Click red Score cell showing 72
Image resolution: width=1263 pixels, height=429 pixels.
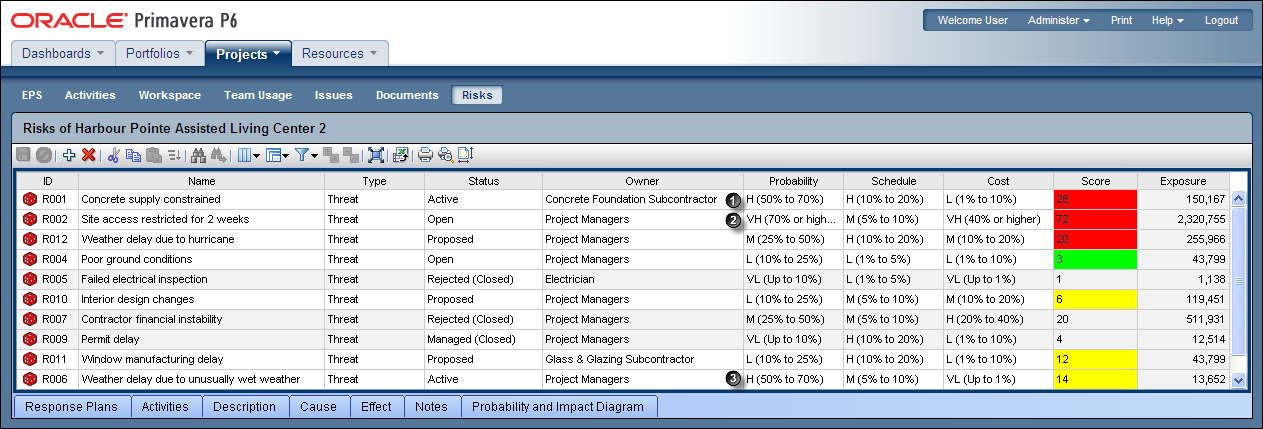tap(1095, 219)
